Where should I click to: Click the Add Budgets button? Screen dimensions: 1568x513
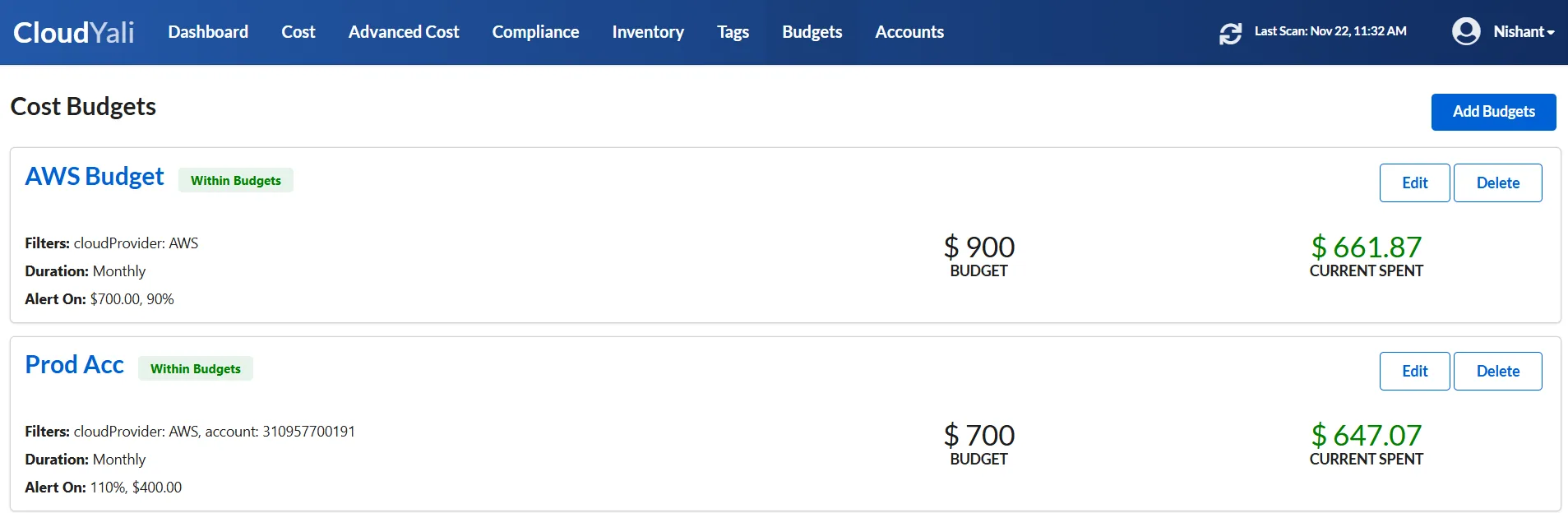coord(1493,112)
